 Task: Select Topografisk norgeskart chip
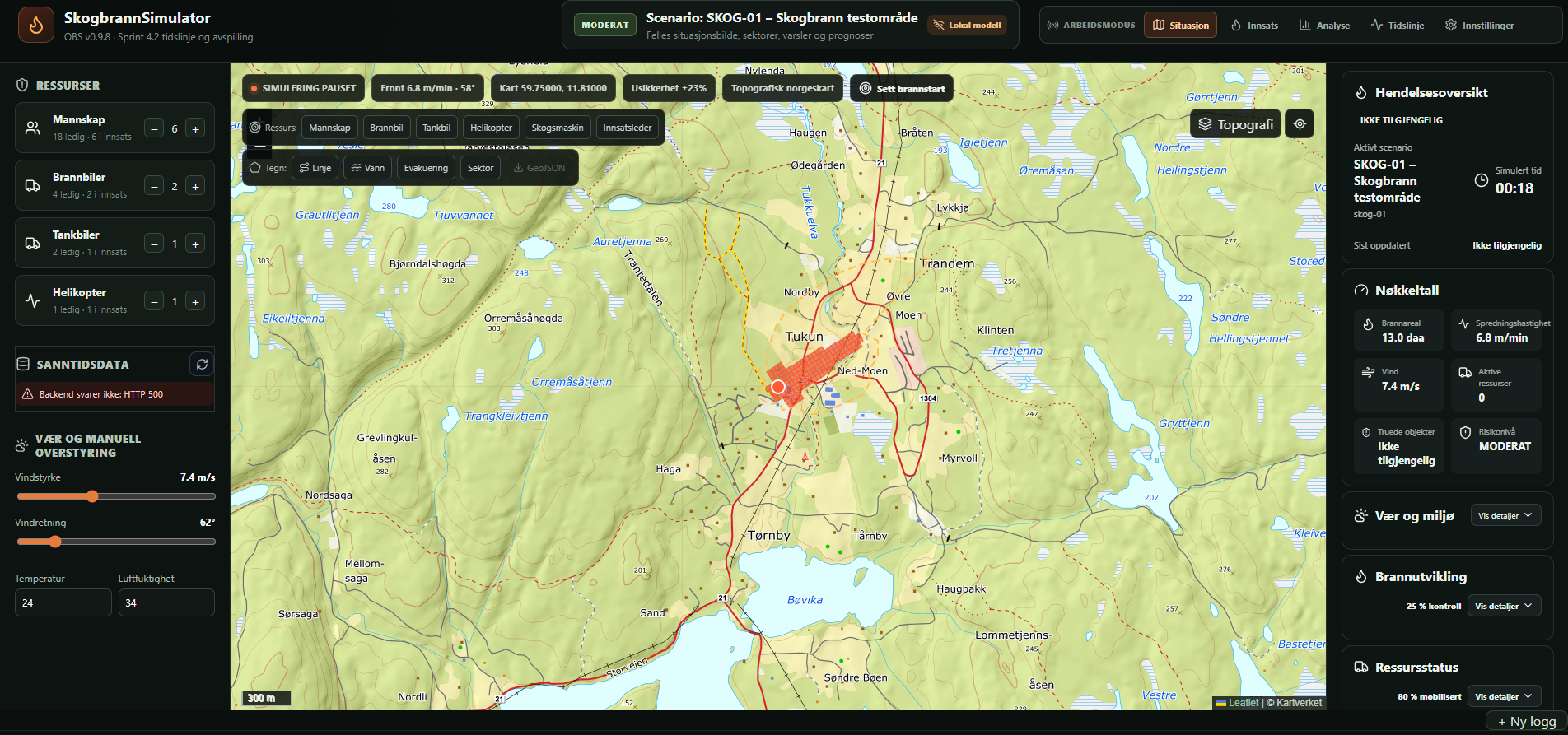pyautogui.click(x=782, y=88)
